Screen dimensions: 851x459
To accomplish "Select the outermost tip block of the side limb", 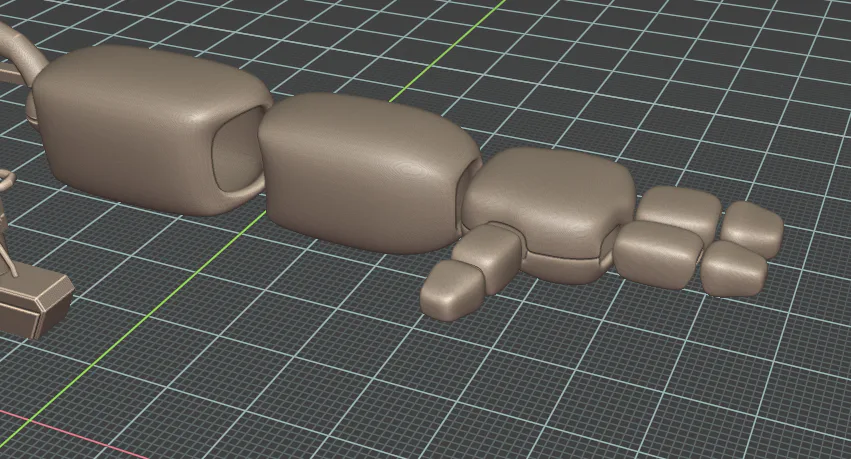I will click(x=450, y=289).
